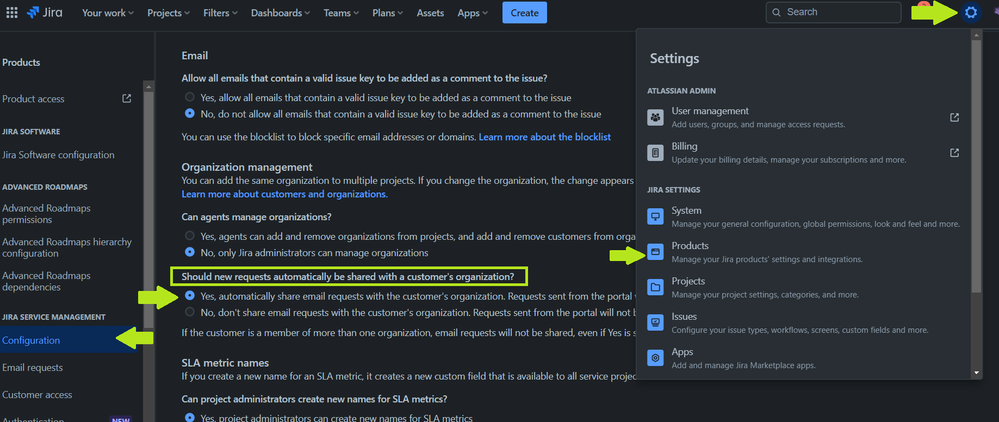
Task: Select Configuration under Jira Service Management
Action: pos(71,340)
